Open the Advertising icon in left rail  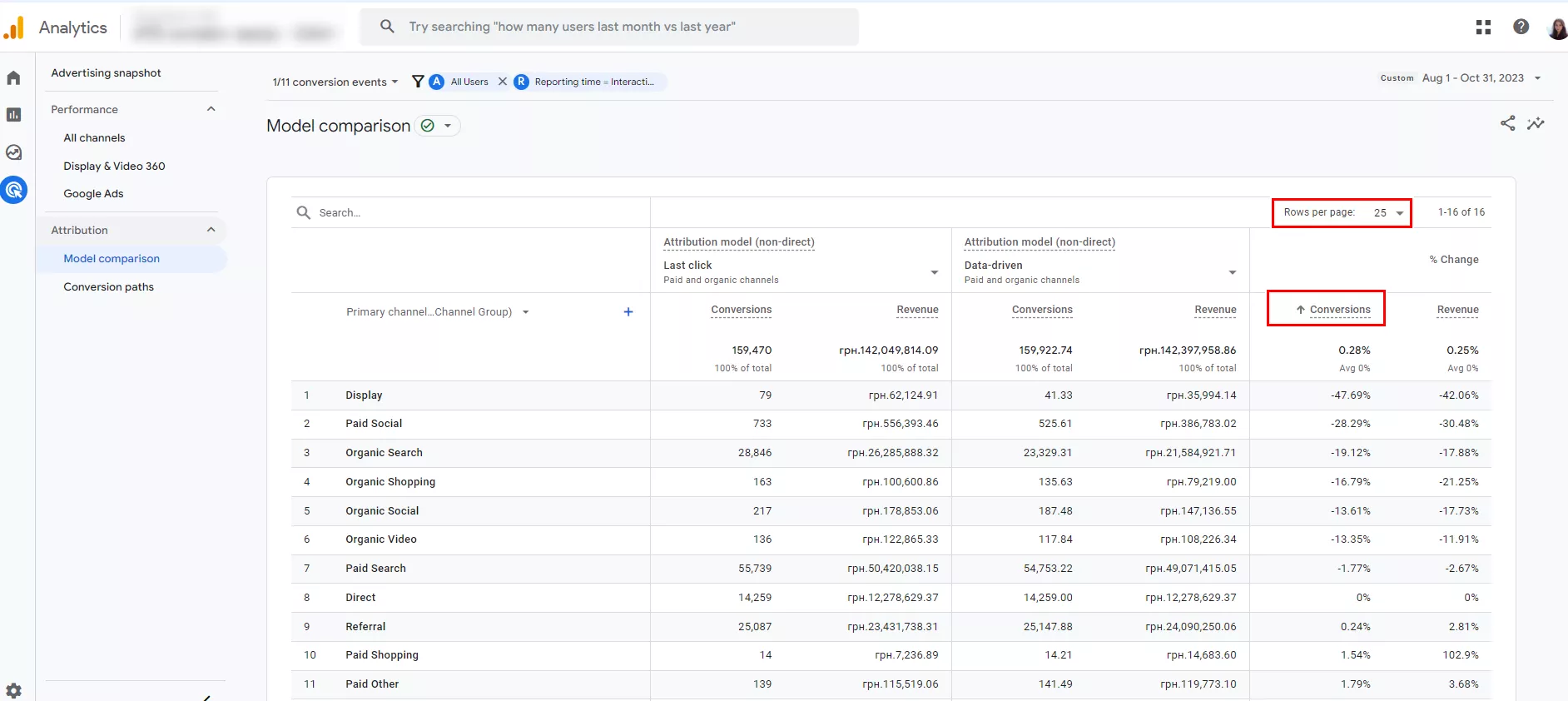coord(13,190)
